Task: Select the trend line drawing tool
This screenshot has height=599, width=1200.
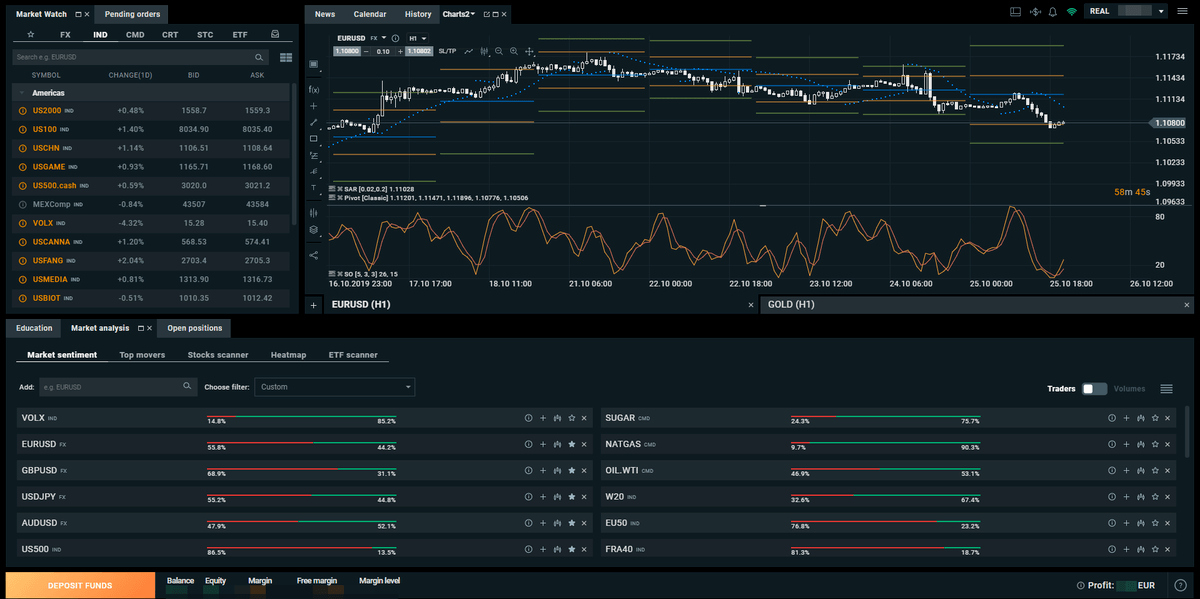Action: [314, 122]
